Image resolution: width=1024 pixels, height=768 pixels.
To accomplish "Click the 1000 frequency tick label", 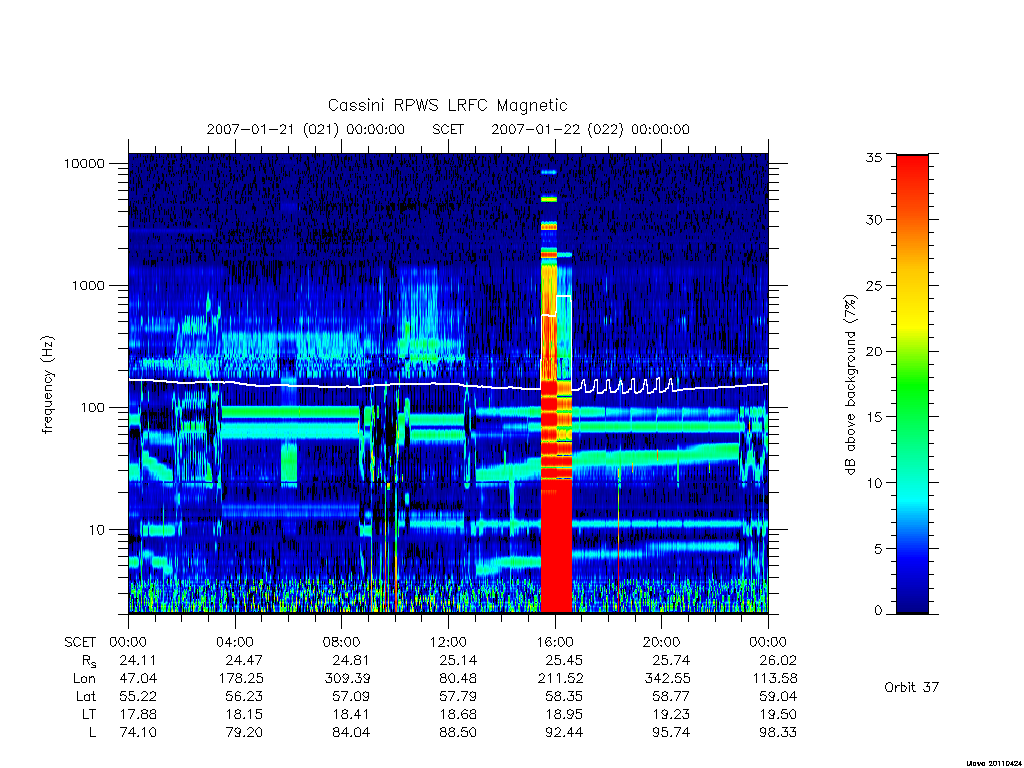I will pyautogui.click(x=88, y=285).
